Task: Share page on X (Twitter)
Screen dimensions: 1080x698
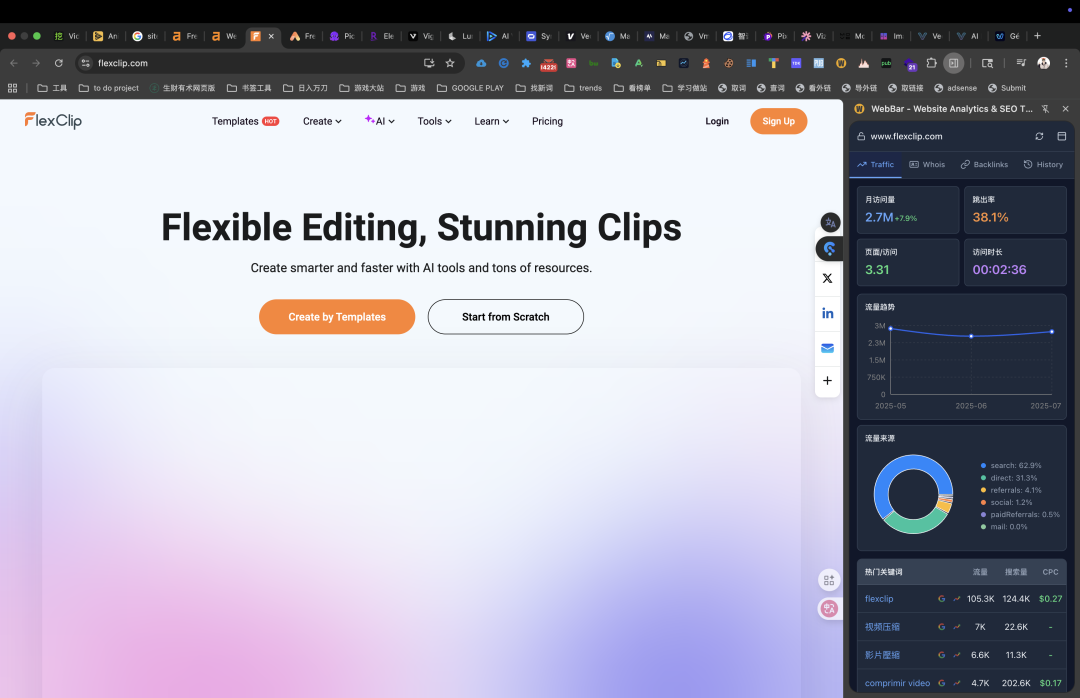Action: [x=827, y=278]
